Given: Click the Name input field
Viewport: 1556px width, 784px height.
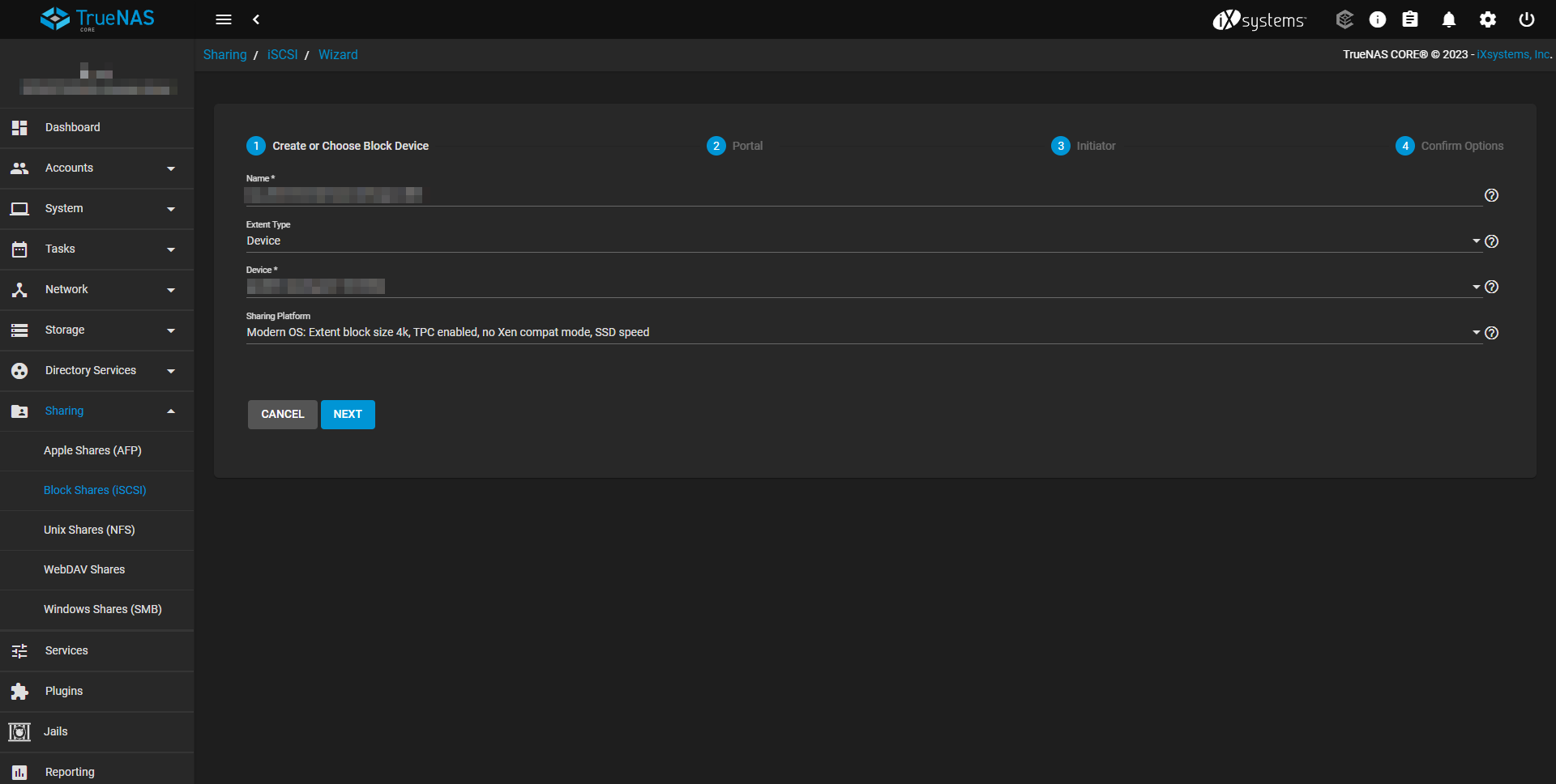Looking at the screenshot, I should point(859,195).
